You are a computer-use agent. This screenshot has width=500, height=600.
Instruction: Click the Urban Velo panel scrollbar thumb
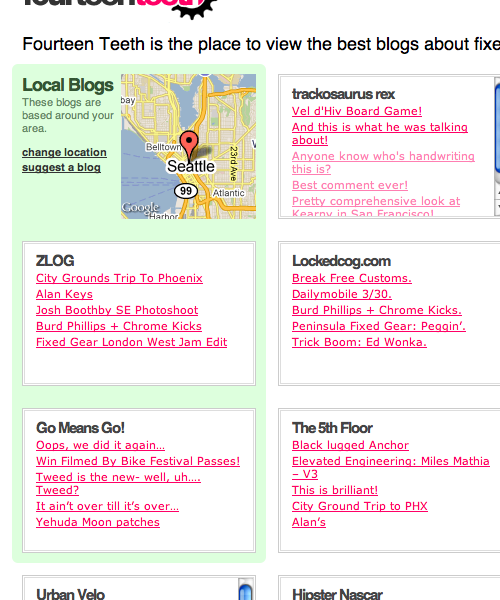click(x=246, y=592)
